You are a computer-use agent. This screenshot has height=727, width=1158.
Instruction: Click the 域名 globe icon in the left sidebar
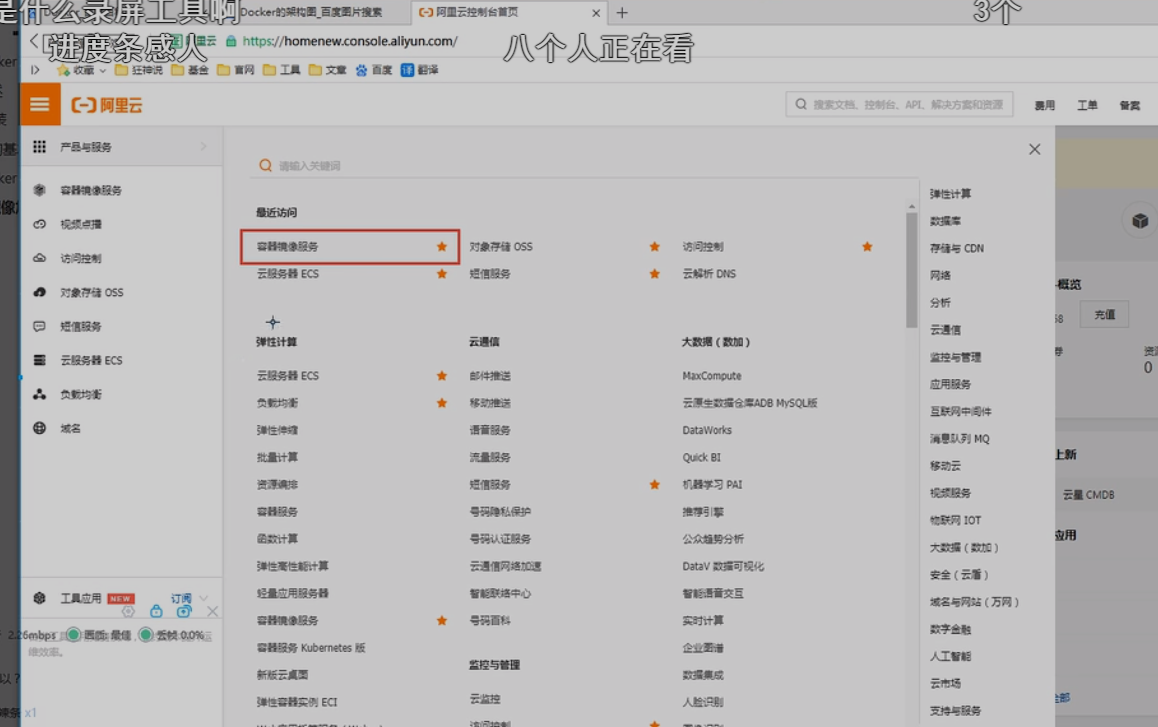click(39, 428)
